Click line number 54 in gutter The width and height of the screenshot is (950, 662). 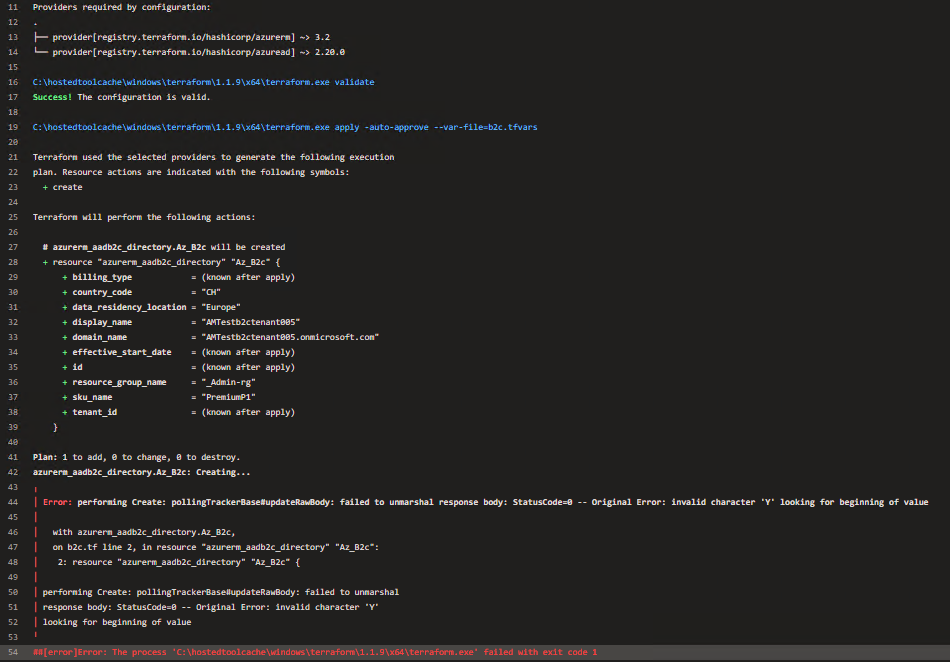coord(13,652)
